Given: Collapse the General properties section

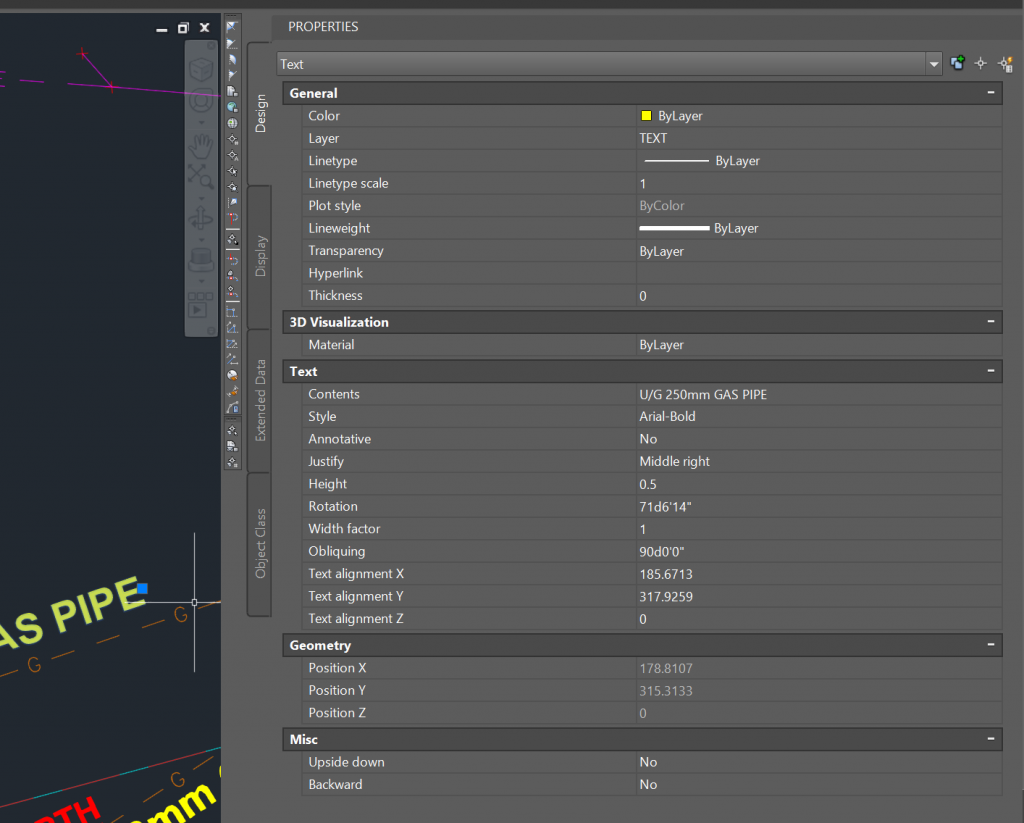Looking at the screenshot, I should [992, 92].
